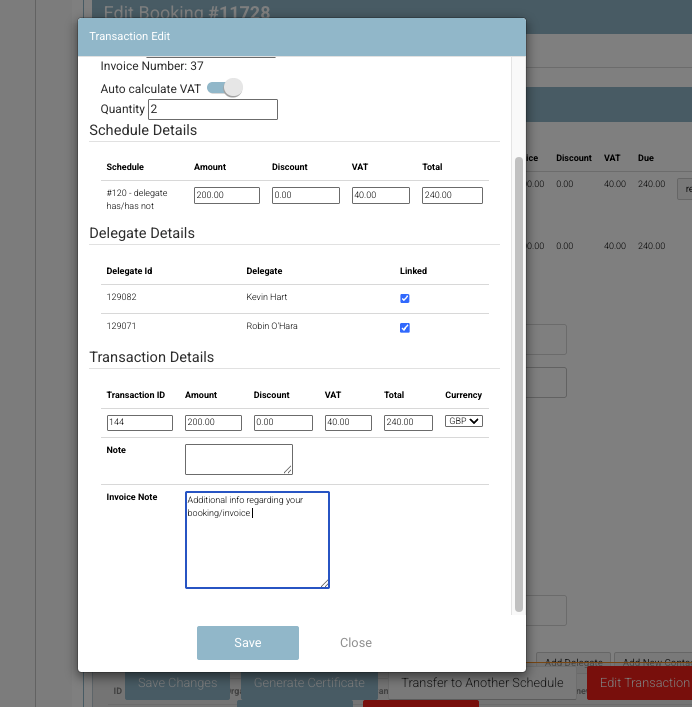The height and width of the screenshot is (707, 692).
Task: Select delegate name Kevin Hart
Action: 266,297
